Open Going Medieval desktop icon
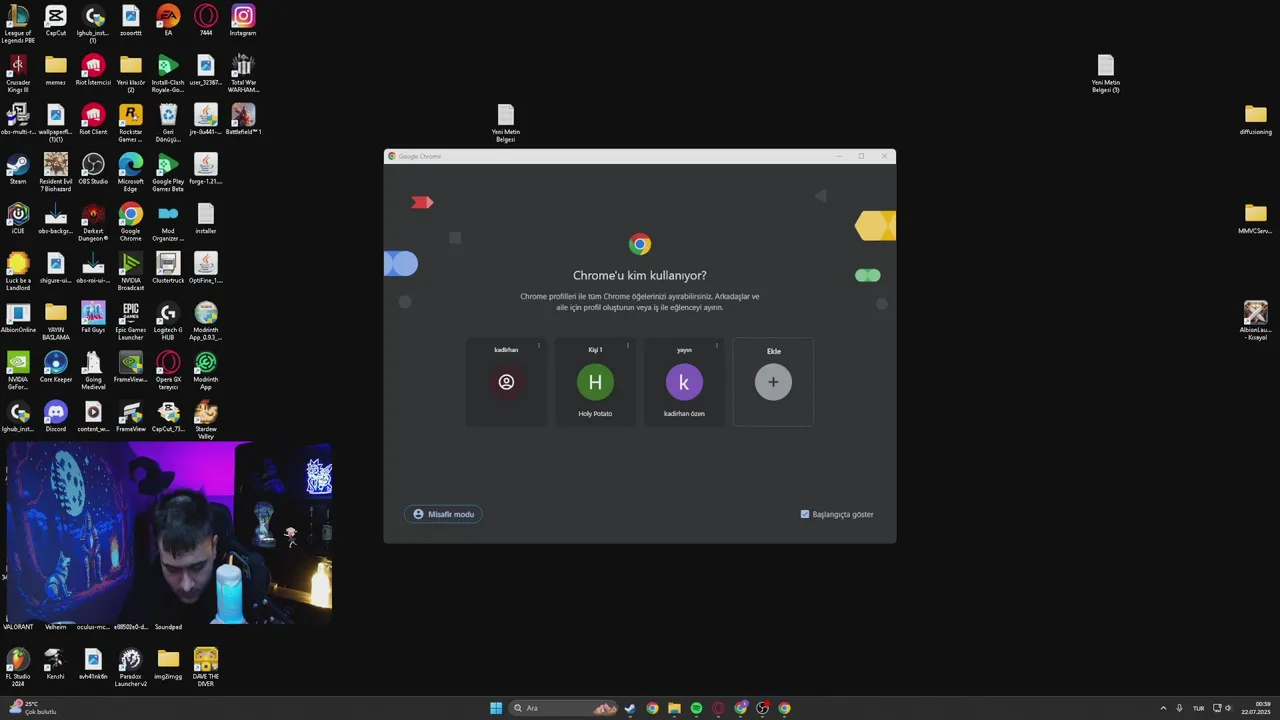Viewport: 1280px width, 720px height. click(x=93, y=370)
